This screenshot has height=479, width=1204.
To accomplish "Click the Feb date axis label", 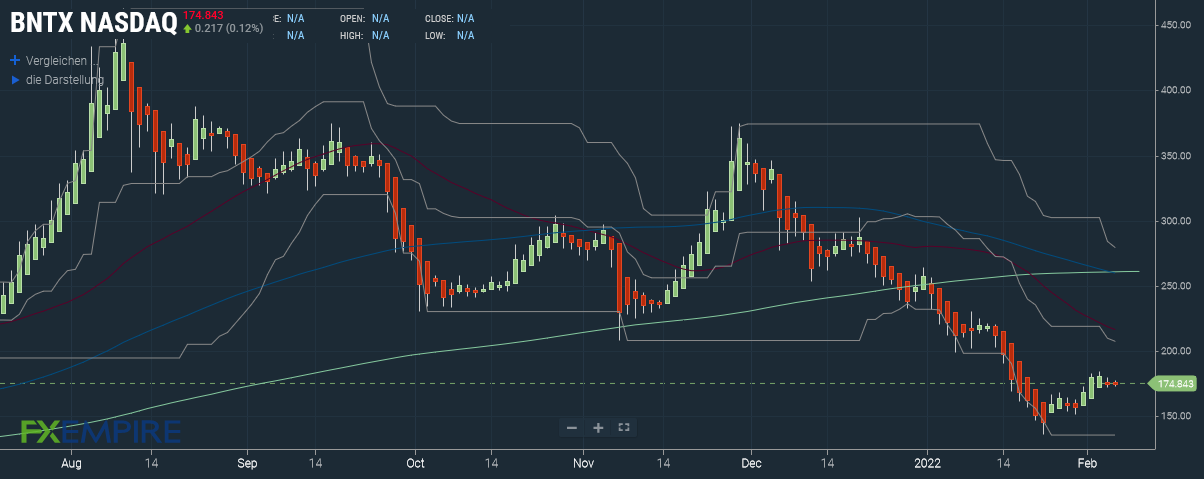I will pyautogui.click(x=1085, y=464).
